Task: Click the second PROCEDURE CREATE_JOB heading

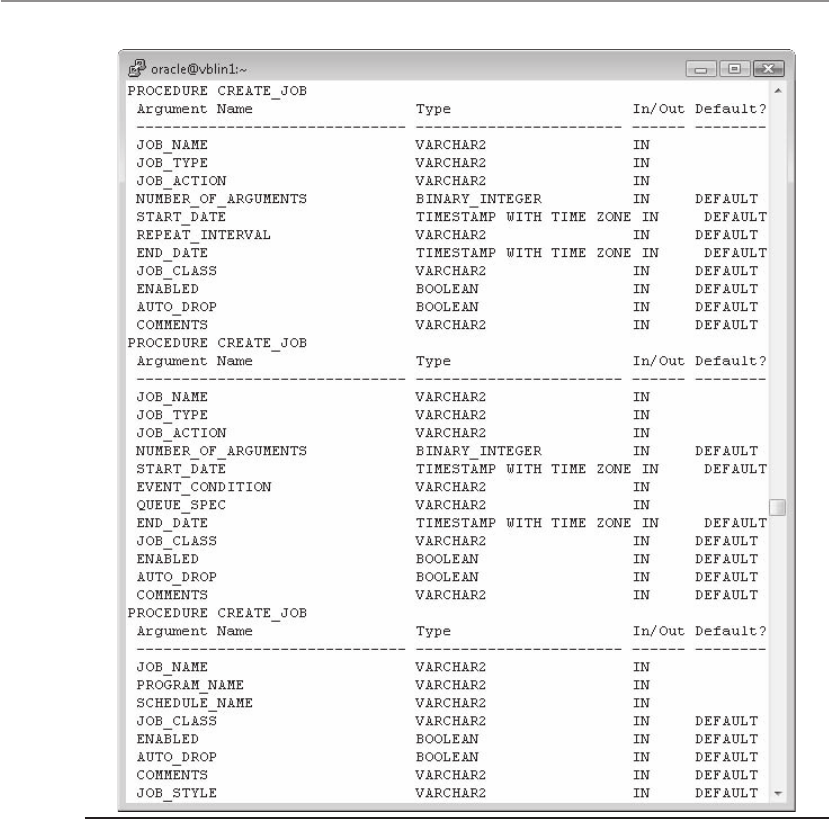Action: click(217, 343)
